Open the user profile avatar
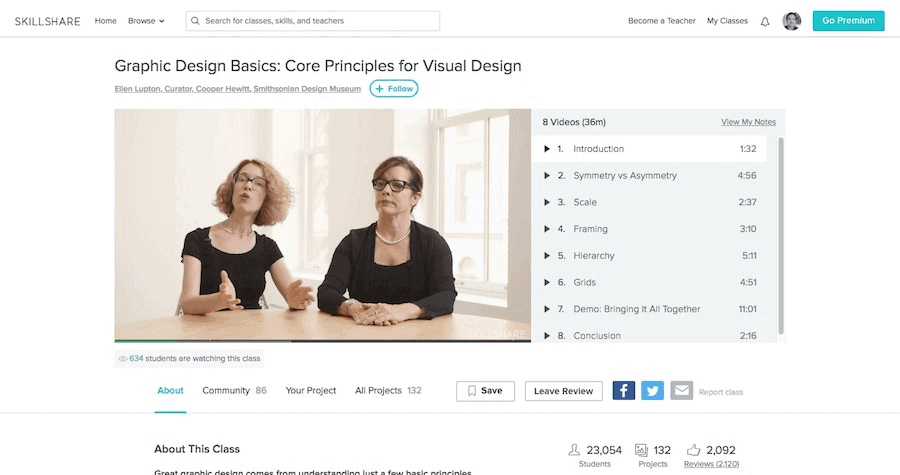The height and width of the screenshot is (475, 900). tap(792, 21)
